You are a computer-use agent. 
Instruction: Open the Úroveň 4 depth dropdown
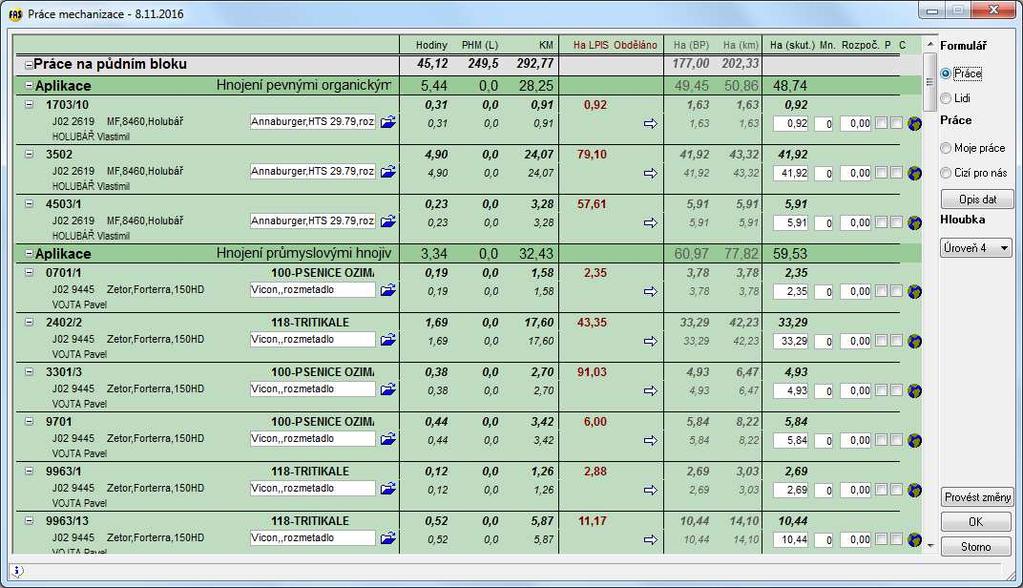[976, 248]
